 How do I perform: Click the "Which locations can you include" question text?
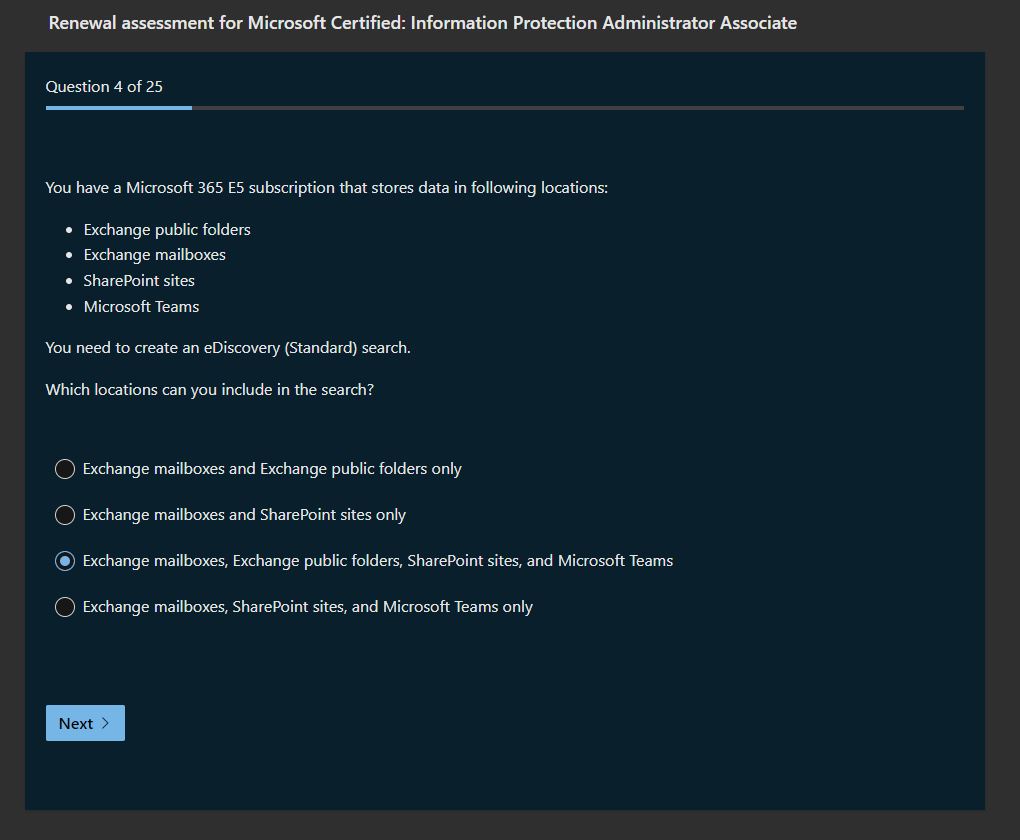tap(210, 390)
